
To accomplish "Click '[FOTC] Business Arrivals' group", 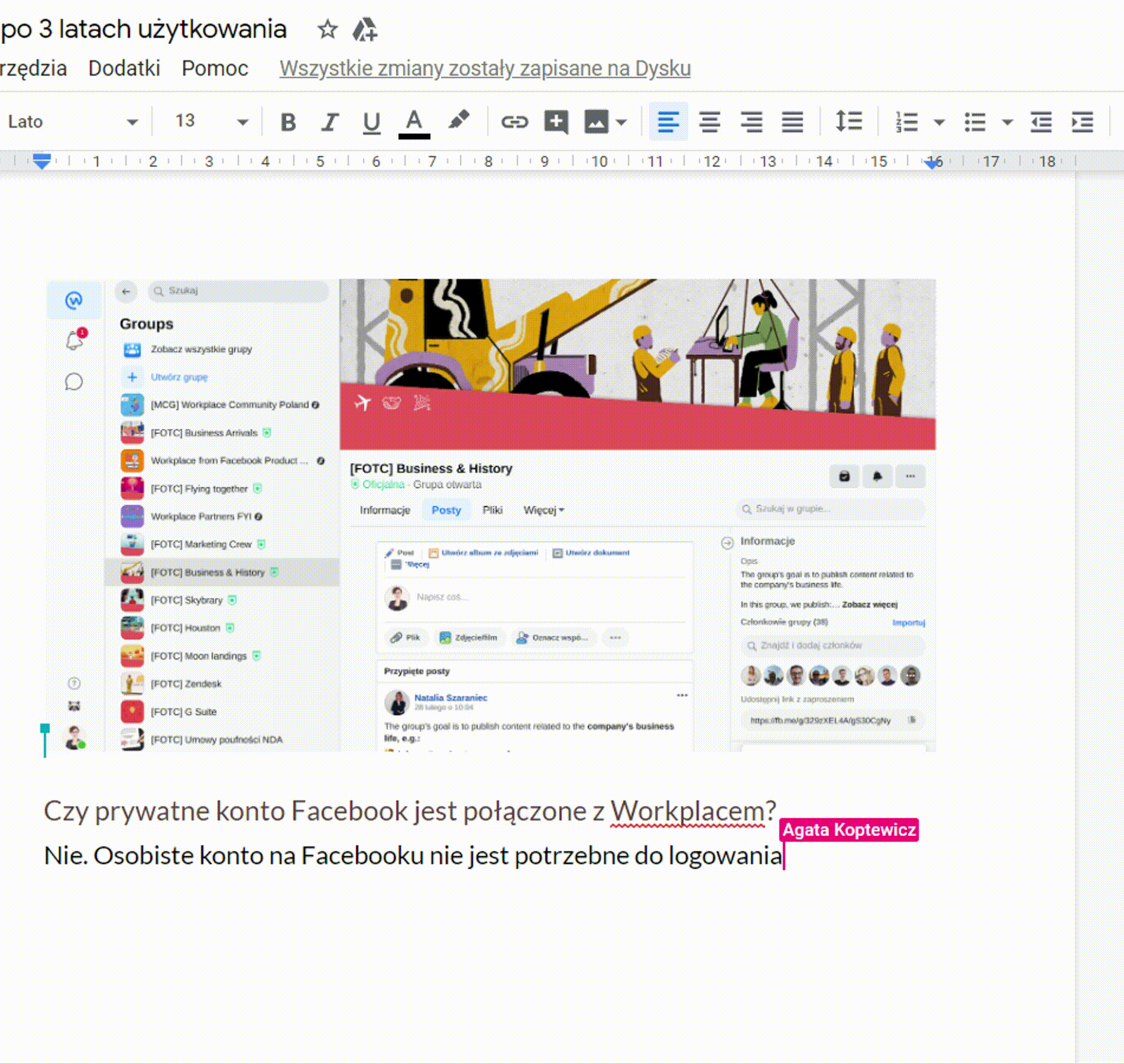I will (204, 433).
